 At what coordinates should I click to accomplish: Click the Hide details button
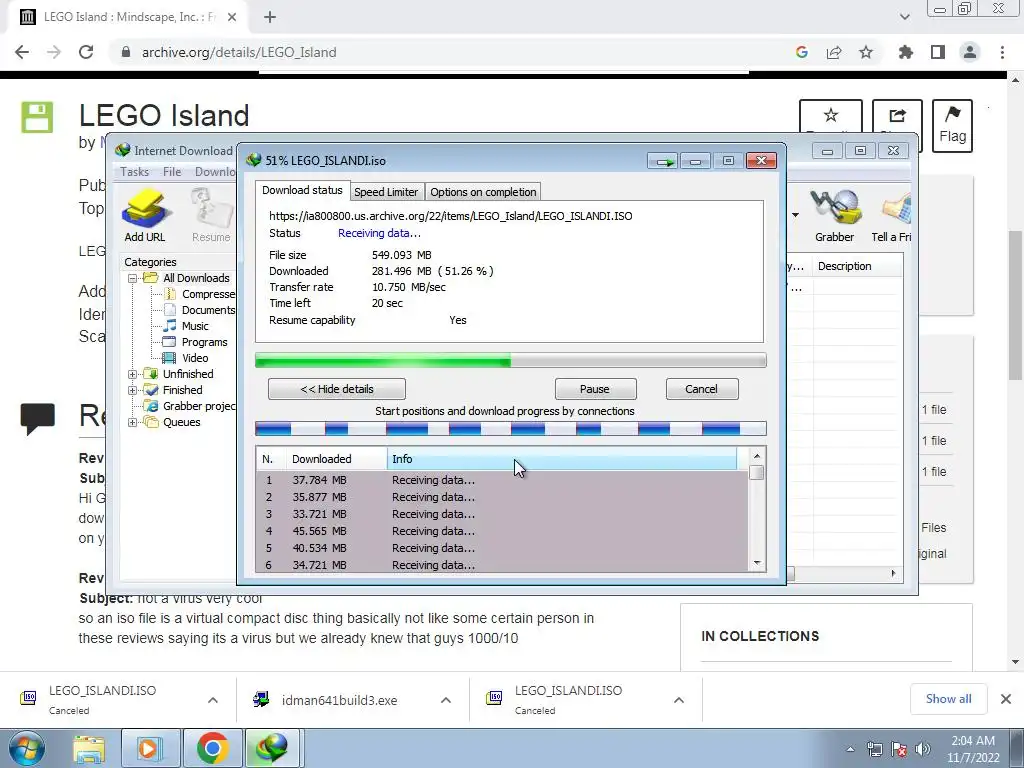point(337,389)
